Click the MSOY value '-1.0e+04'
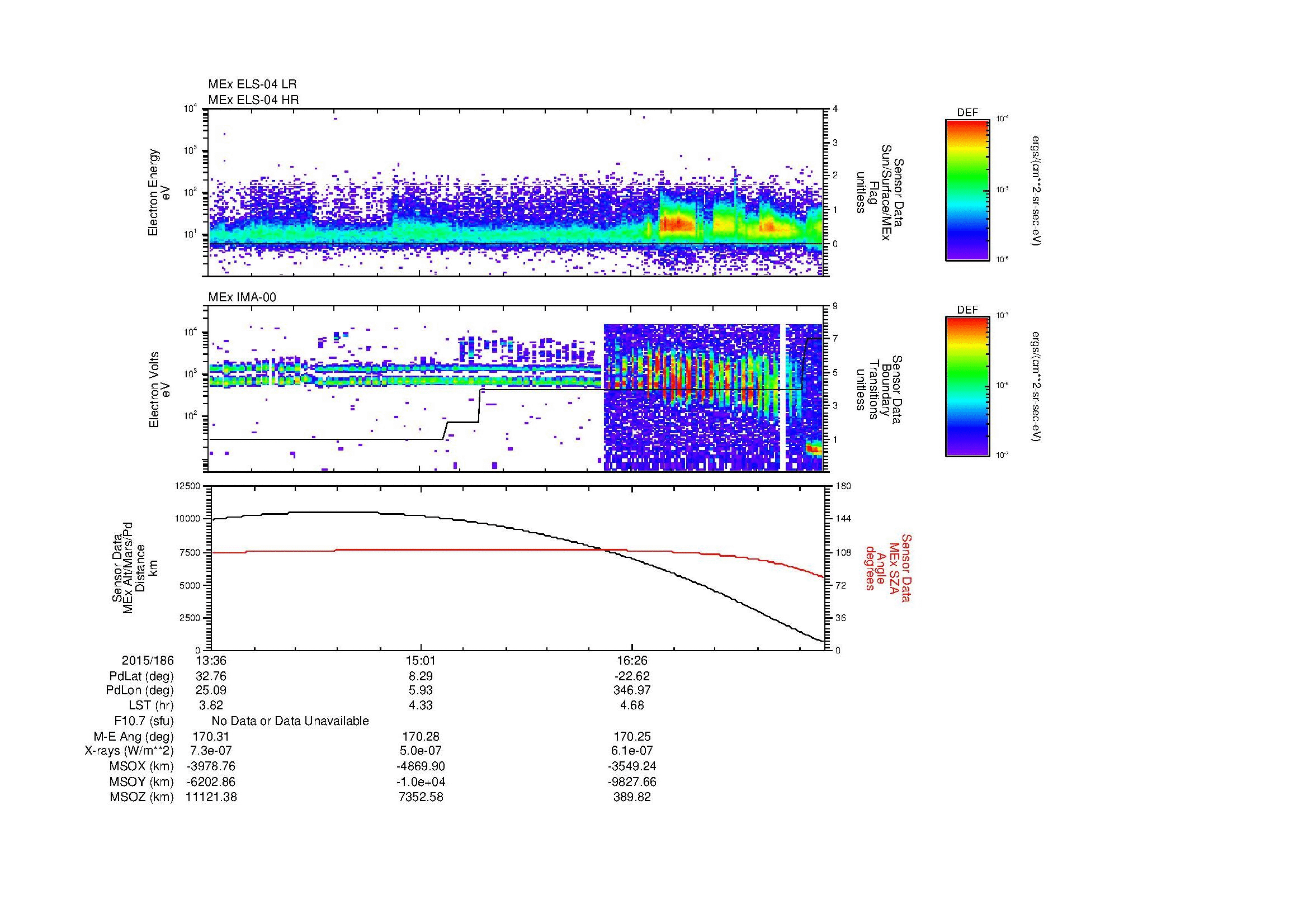1308x924 pixels. point(421,782)
